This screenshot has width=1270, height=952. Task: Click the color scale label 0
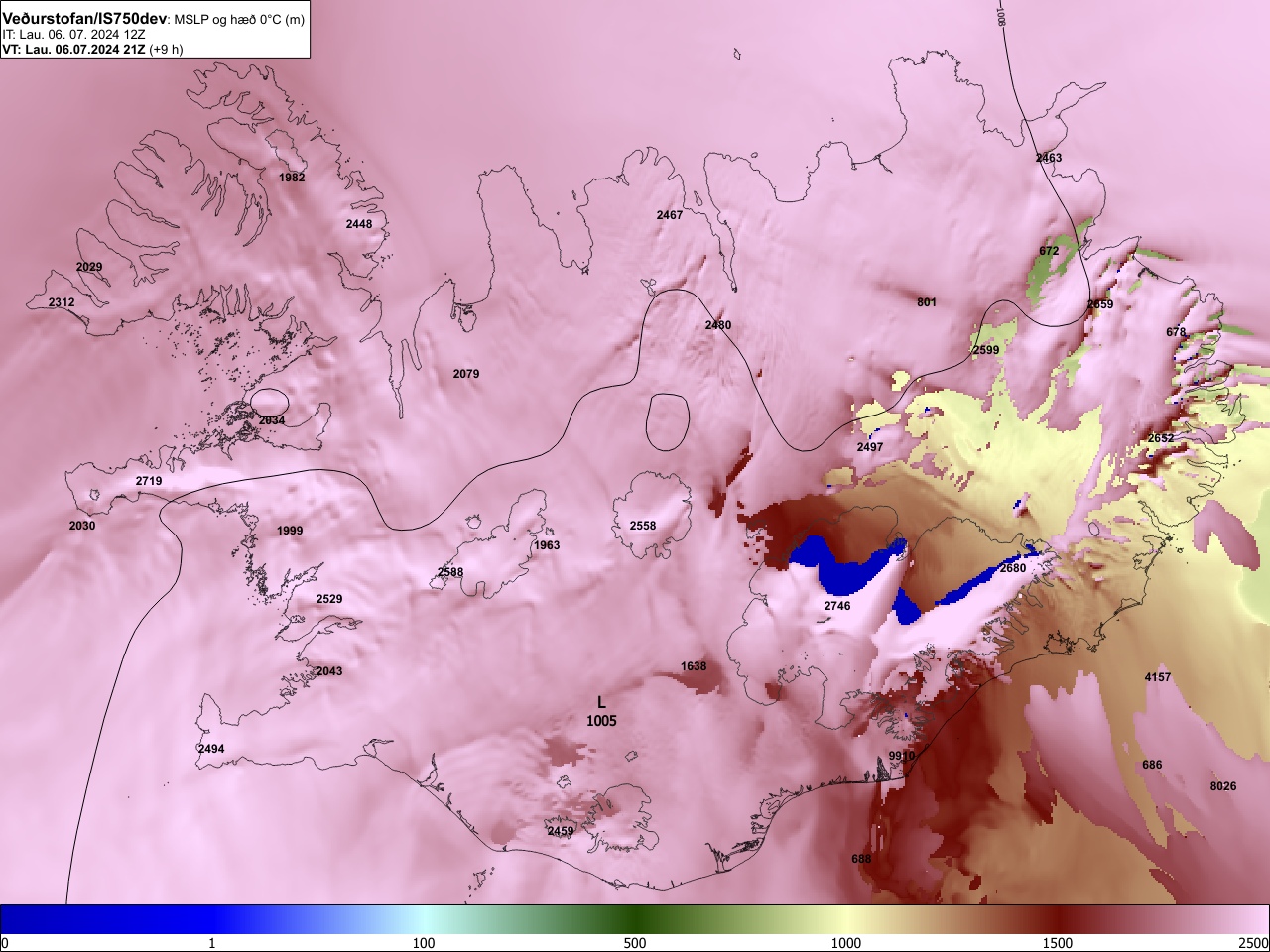point(5,943)
